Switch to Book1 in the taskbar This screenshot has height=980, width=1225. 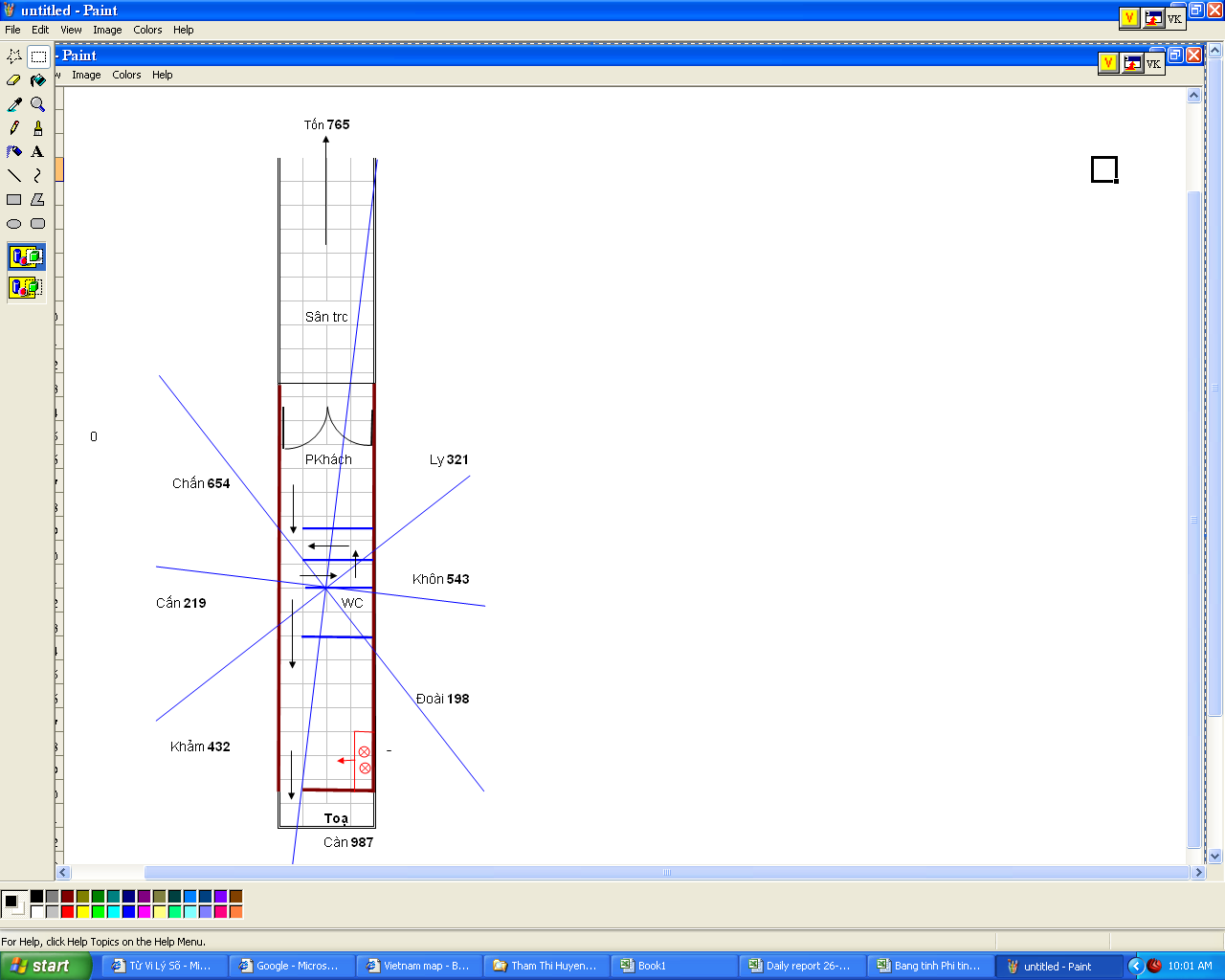[674, 966]
